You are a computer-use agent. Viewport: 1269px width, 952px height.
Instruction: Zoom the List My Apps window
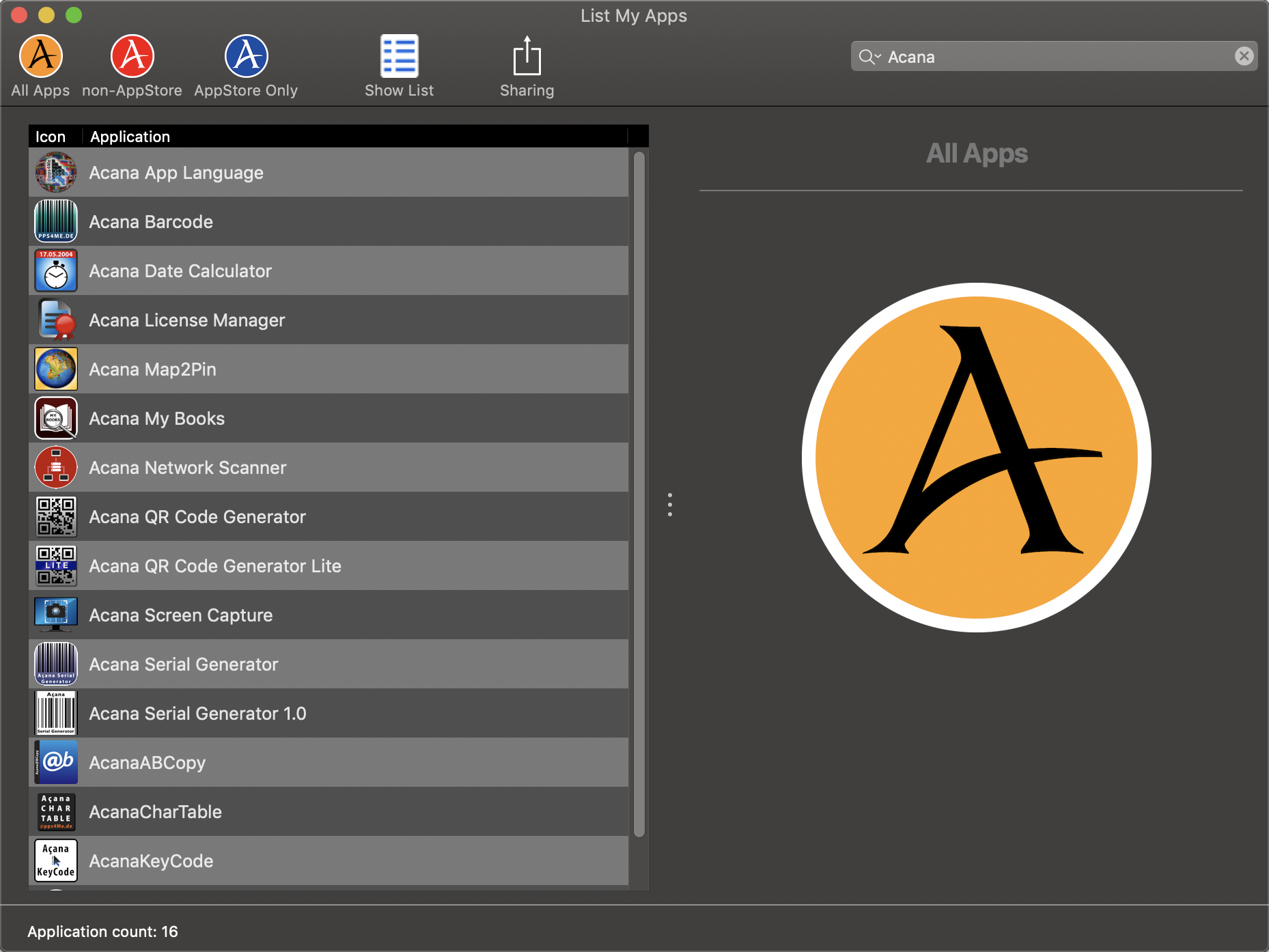[74, 15]
